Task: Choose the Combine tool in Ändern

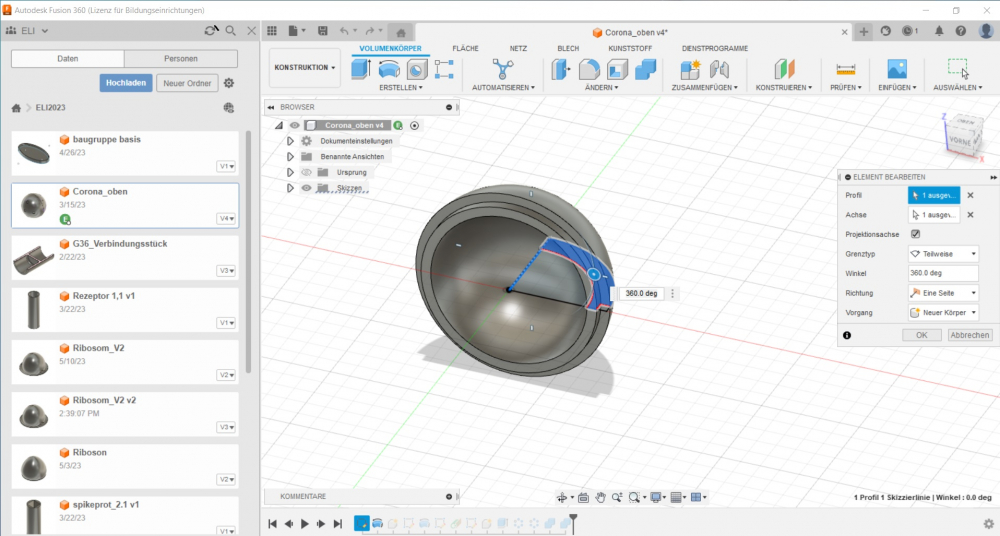Action: click(646, 69)
